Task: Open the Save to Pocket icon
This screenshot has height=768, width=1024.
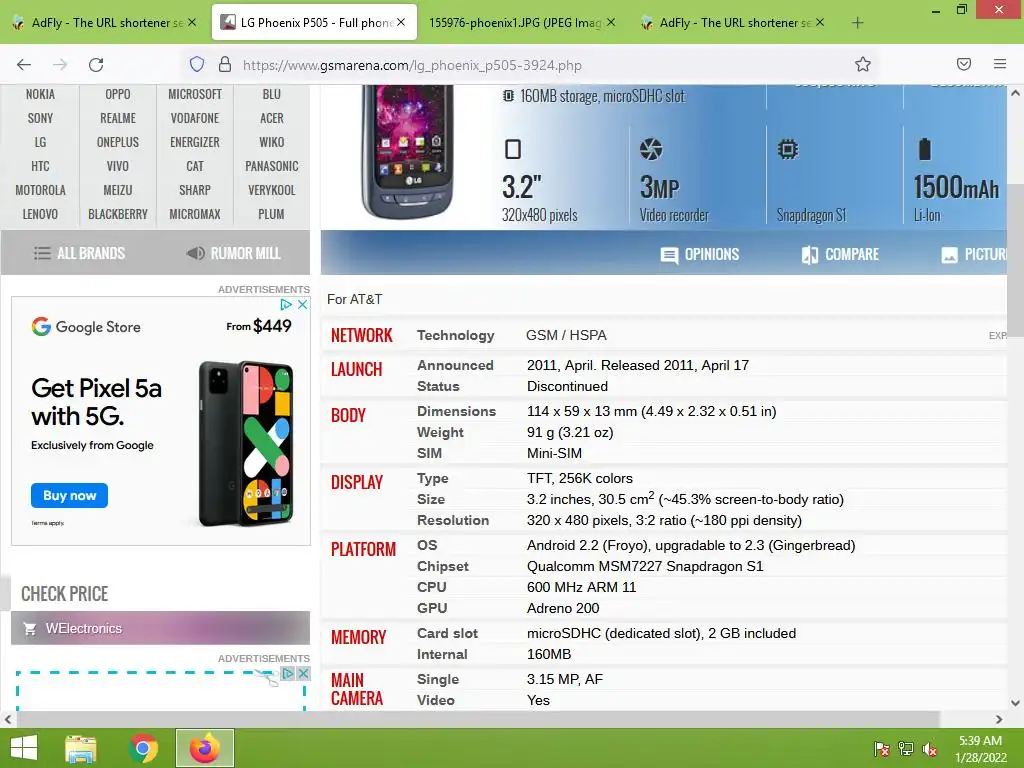Action: pyautogui.click(x=964, y=64)
